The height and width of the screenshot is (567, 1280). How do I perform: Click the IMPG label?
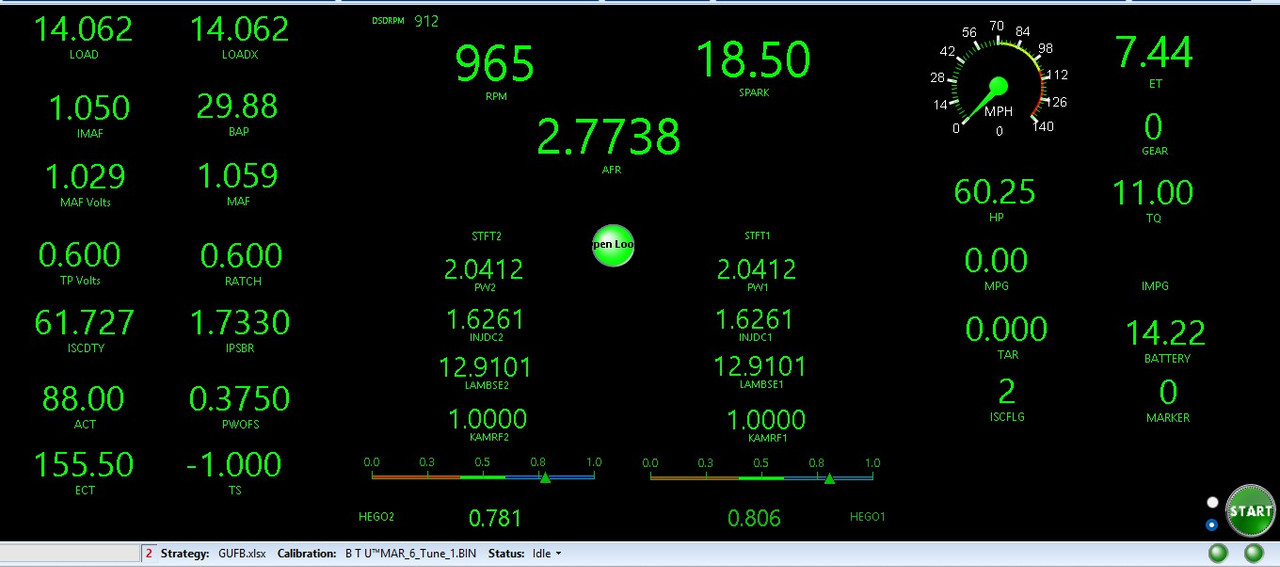(1155, 286)
